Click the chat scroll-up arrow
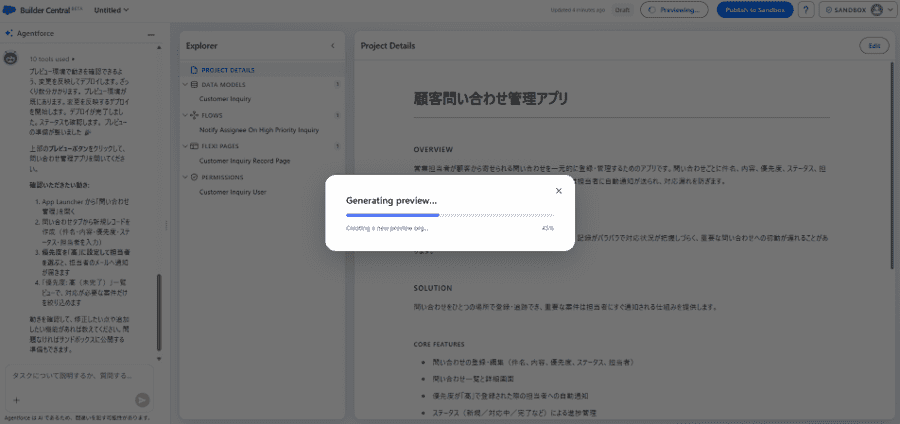This screenshot has width=900, height=424. (x=159, y=48)
